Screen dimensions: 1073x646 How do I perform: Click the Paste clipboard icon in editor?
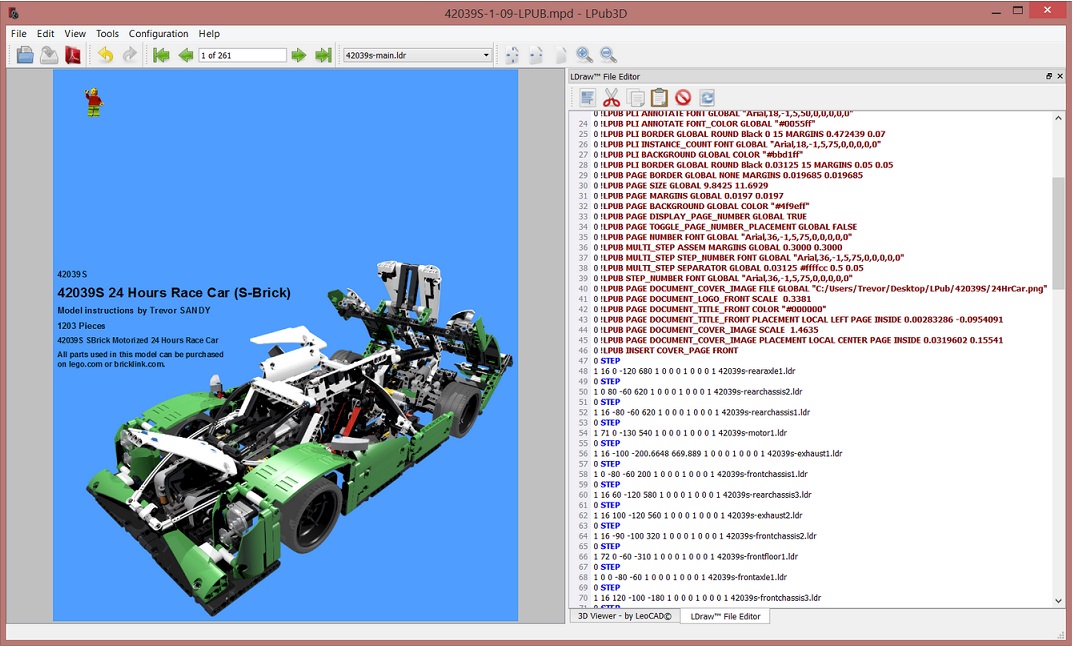point(659,97)
